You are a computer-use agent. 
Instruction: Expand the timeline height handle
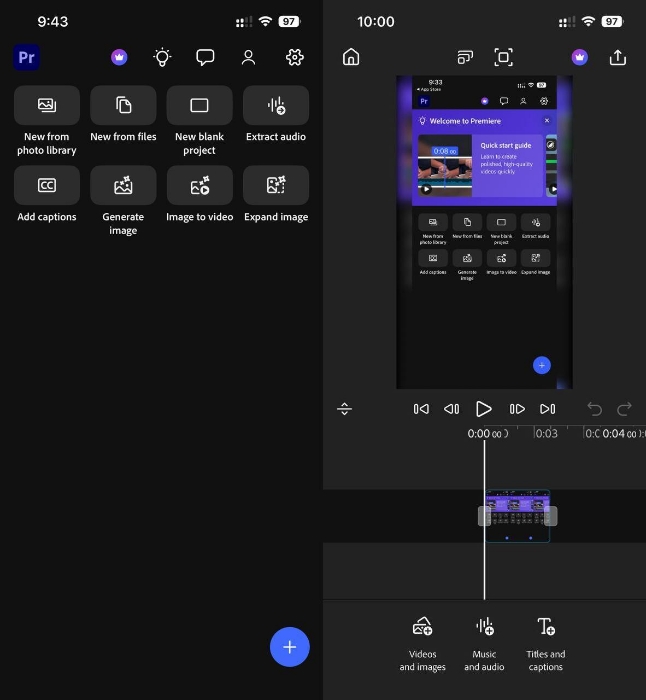[x=344, y=409]
